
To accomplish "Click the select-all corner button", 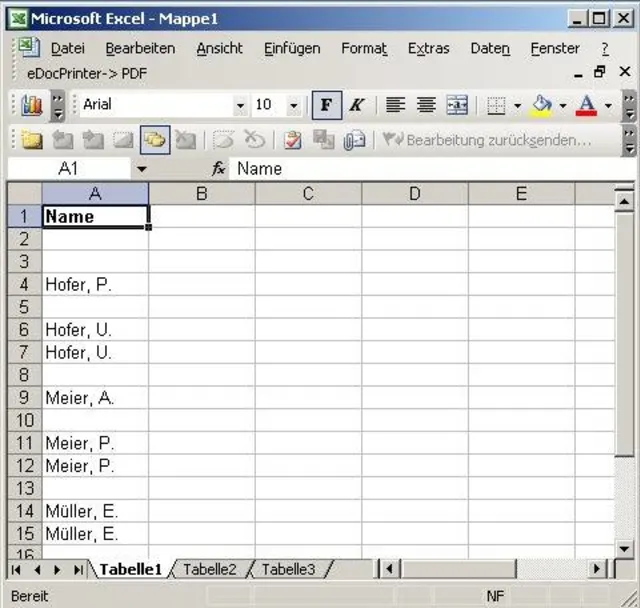I will (x=24, y=193).
